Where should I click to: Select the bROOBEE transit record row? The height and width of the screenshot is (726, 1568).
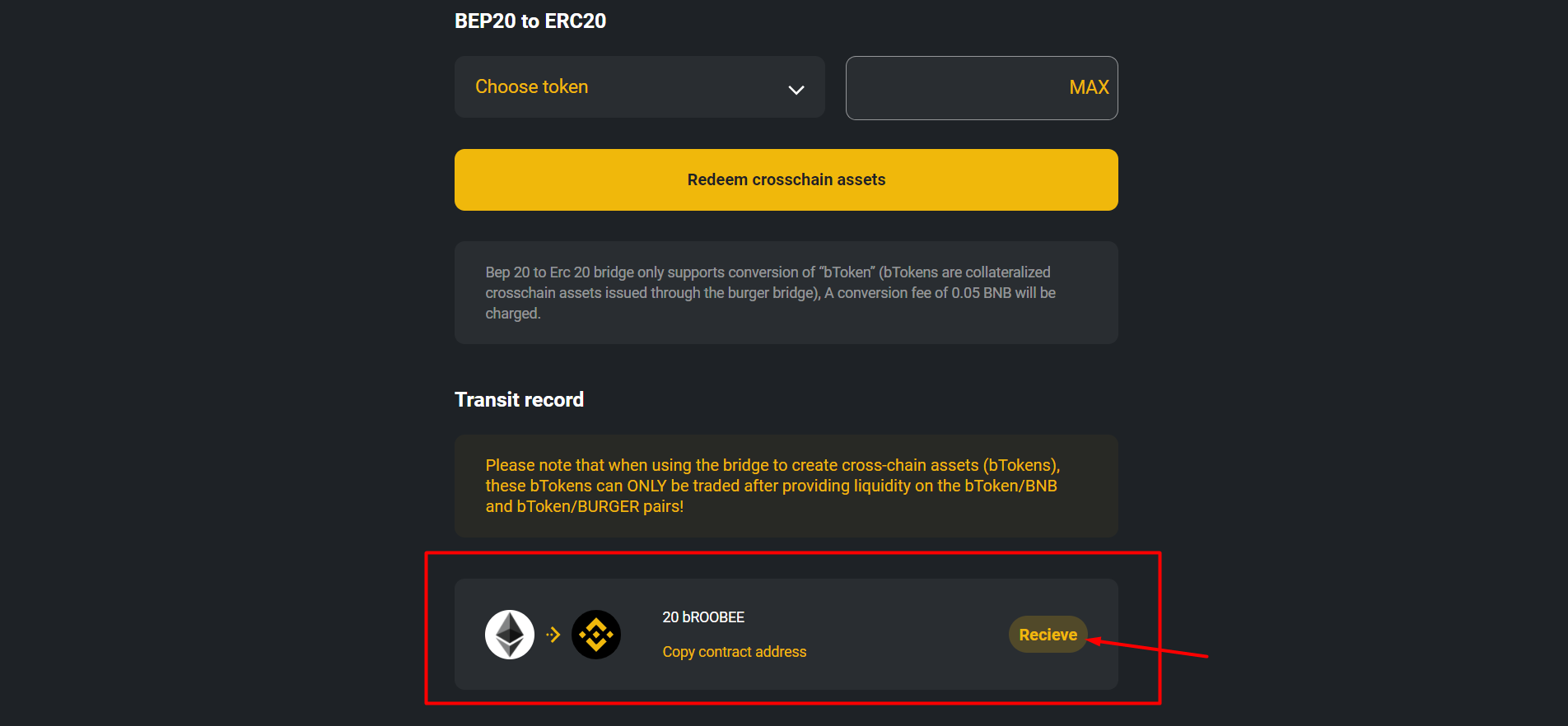[x=786, y=634]
